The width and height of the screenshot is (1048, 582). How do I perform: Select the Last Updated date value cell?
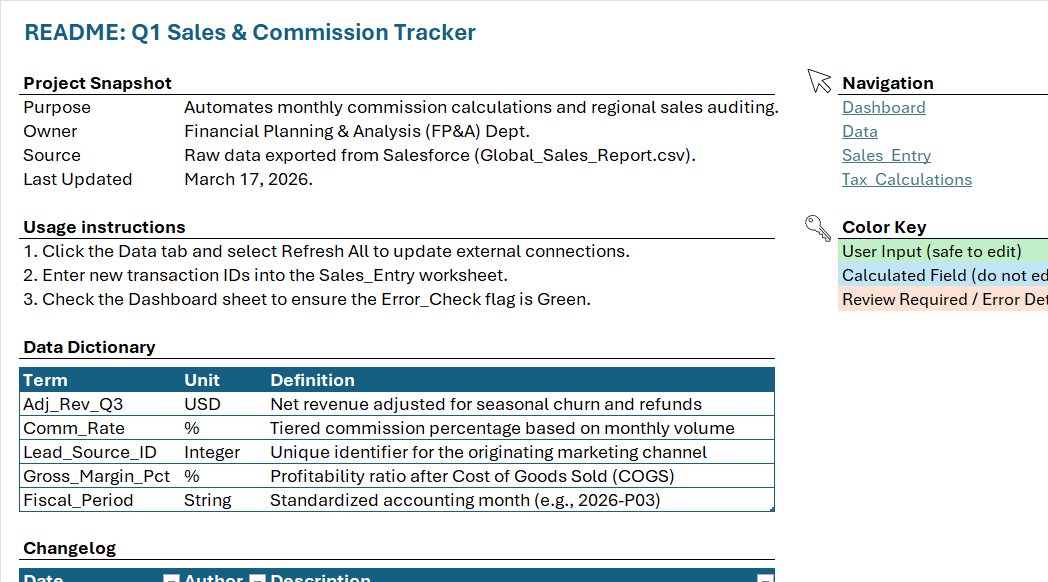pos(249,180)
